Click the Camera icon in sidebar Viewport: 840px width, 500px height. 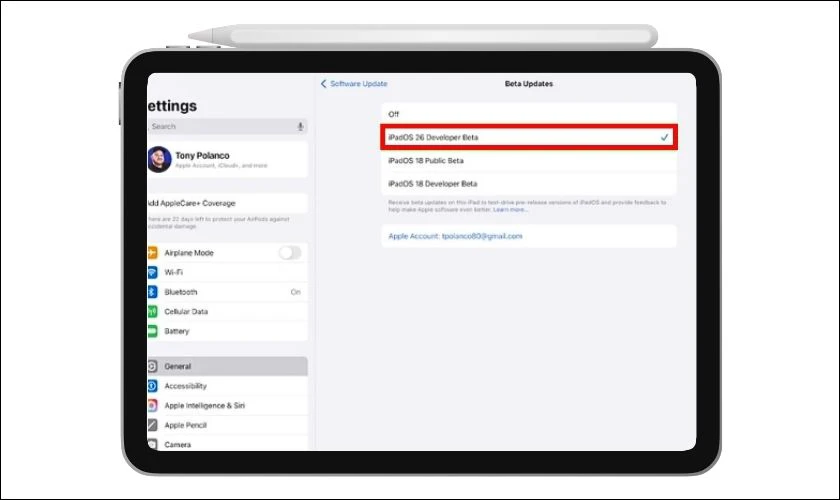pos(152,444)
